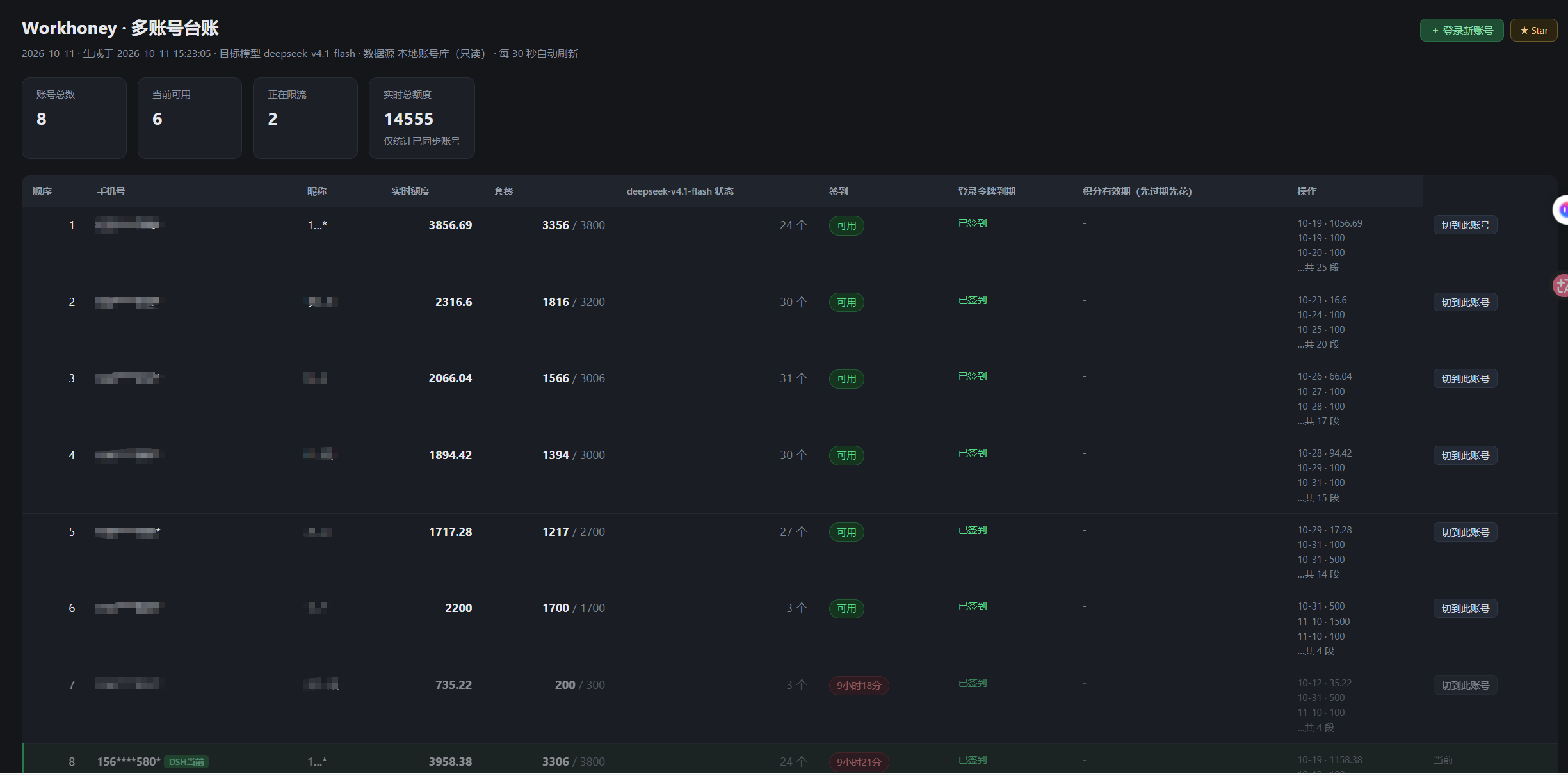This screenshot has width=1568, height=776.
Task: Select the 实时总额度 card showing 14555
Action: click(422, 118)
